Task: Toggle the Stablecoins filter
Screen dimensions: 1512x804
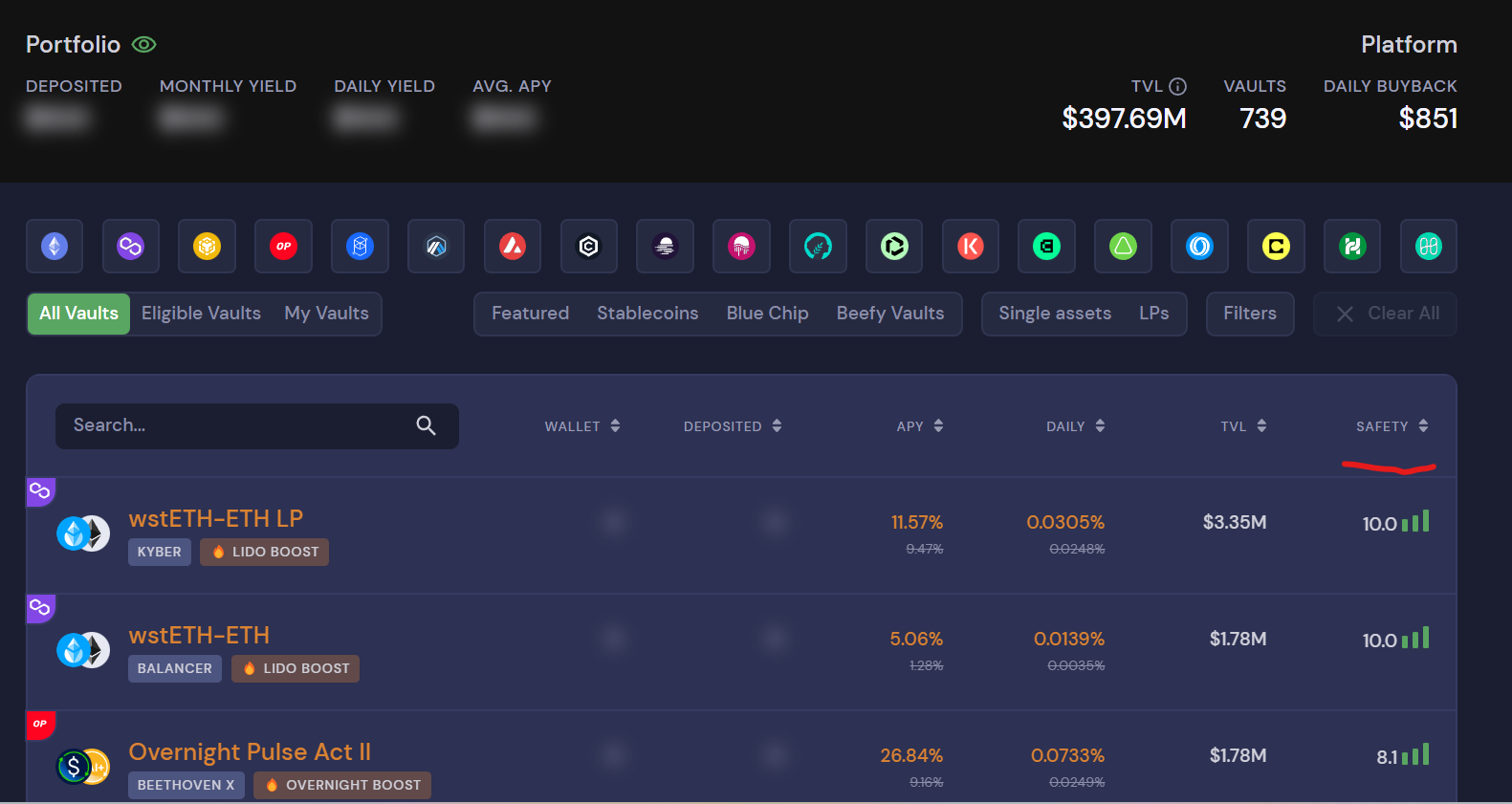Action: pos(647,314)
